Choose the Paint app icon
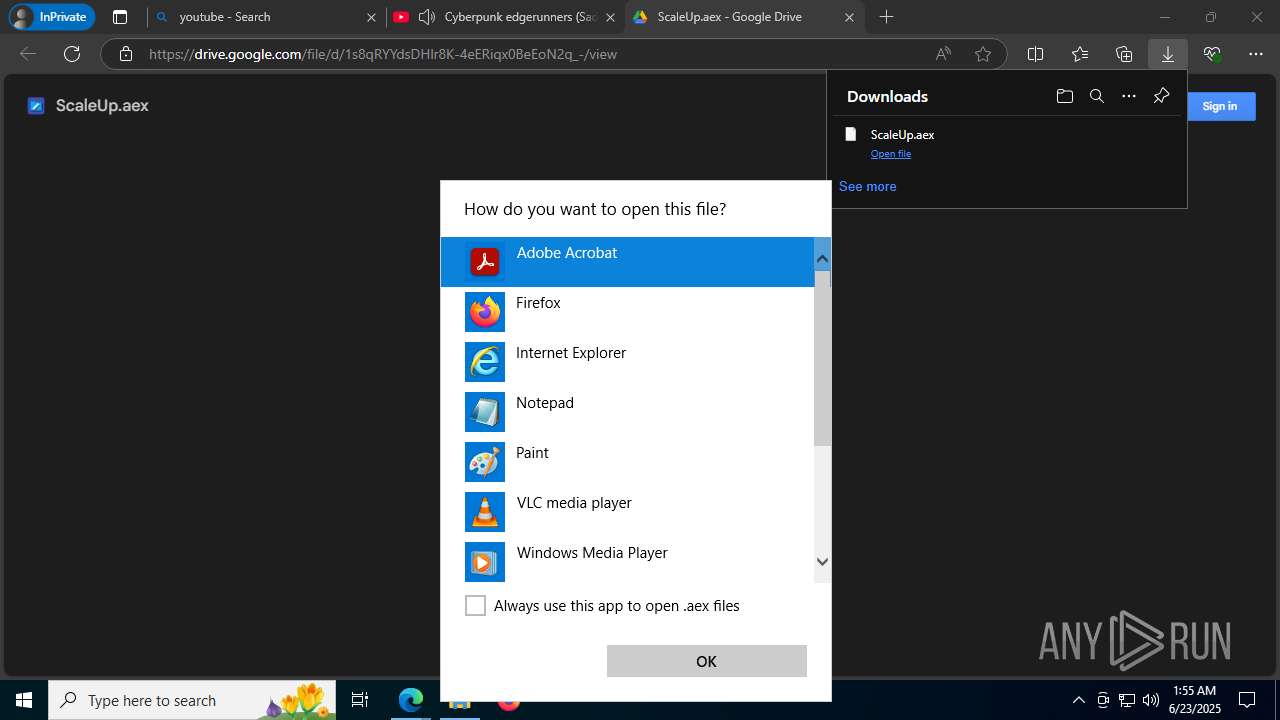This screenshot has height=720, width=1280. click(x=485, y=462)
